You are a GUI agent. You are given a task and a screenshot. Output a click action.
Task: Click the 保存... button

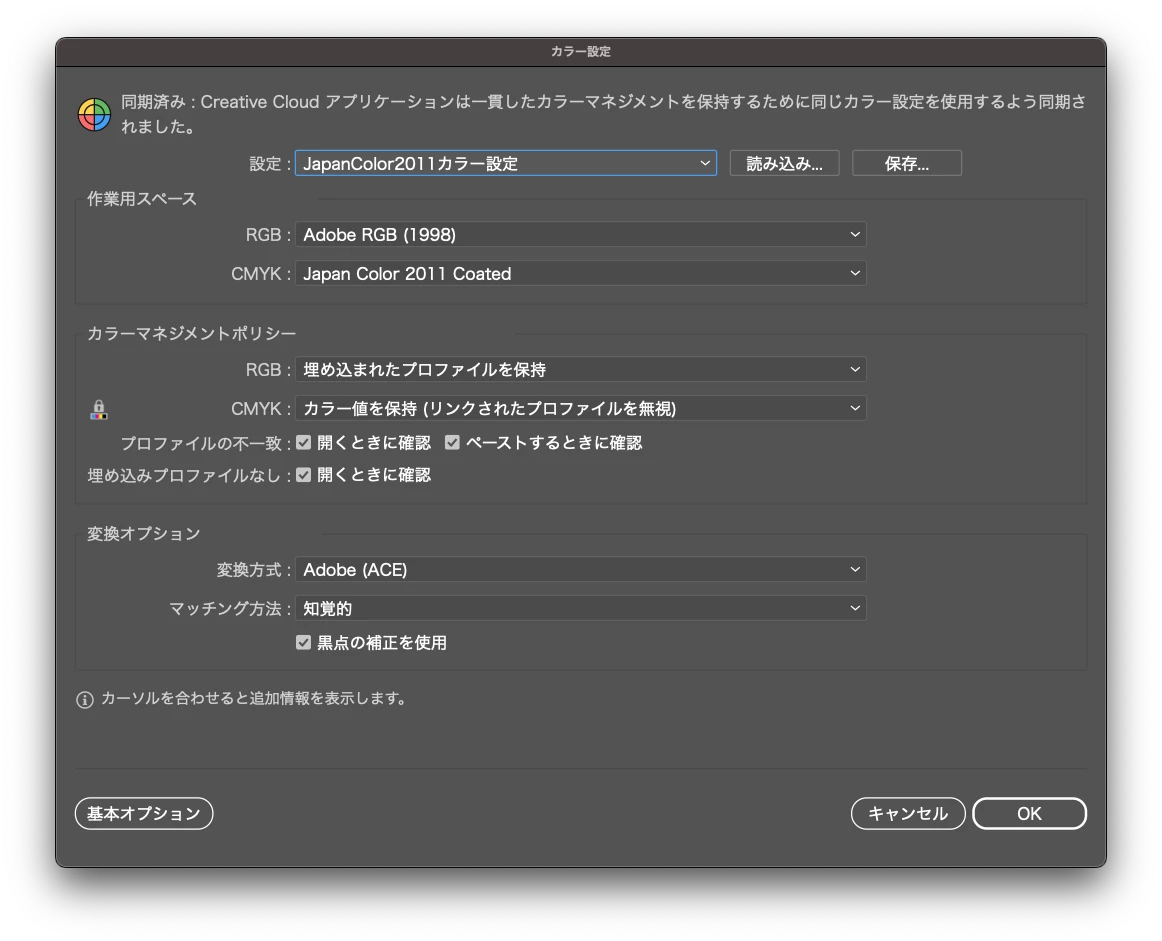point(906,163)
